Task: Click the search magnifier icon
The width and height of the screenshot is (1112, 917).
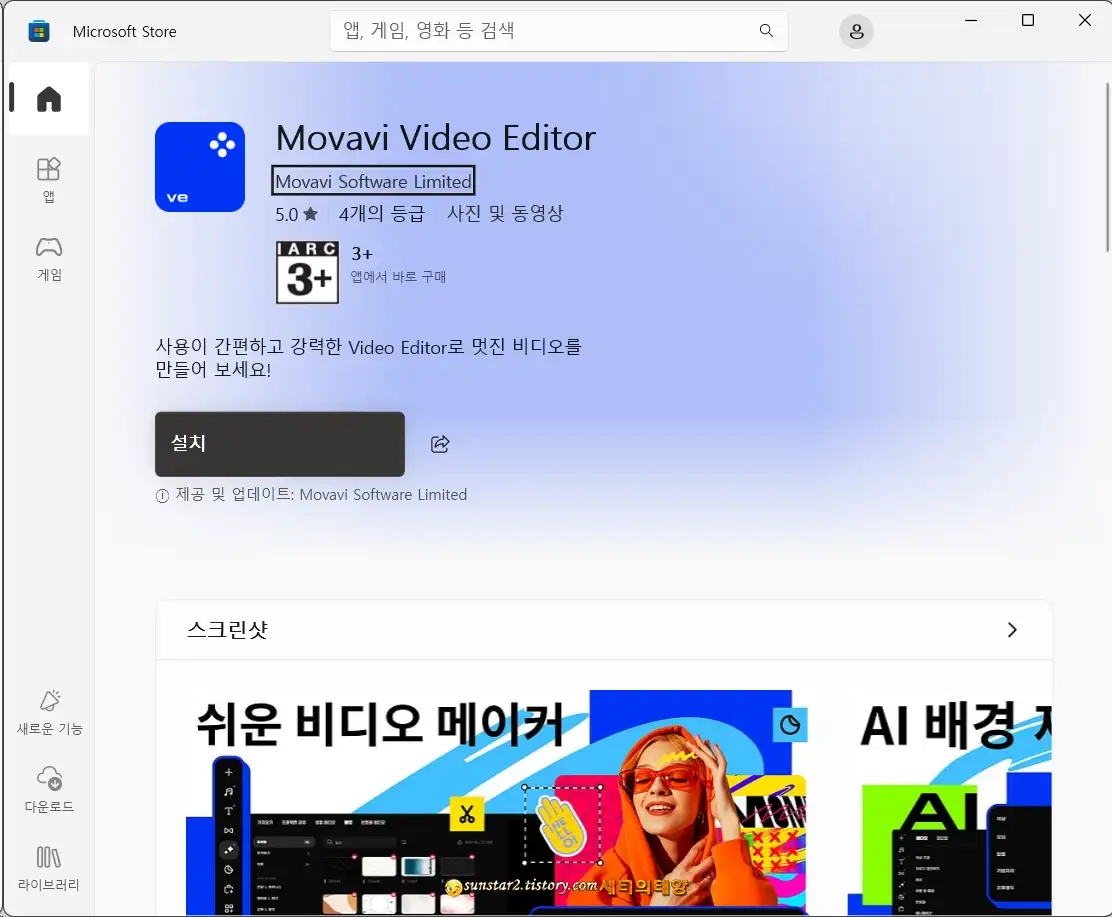Action: [x=766, y=31]
